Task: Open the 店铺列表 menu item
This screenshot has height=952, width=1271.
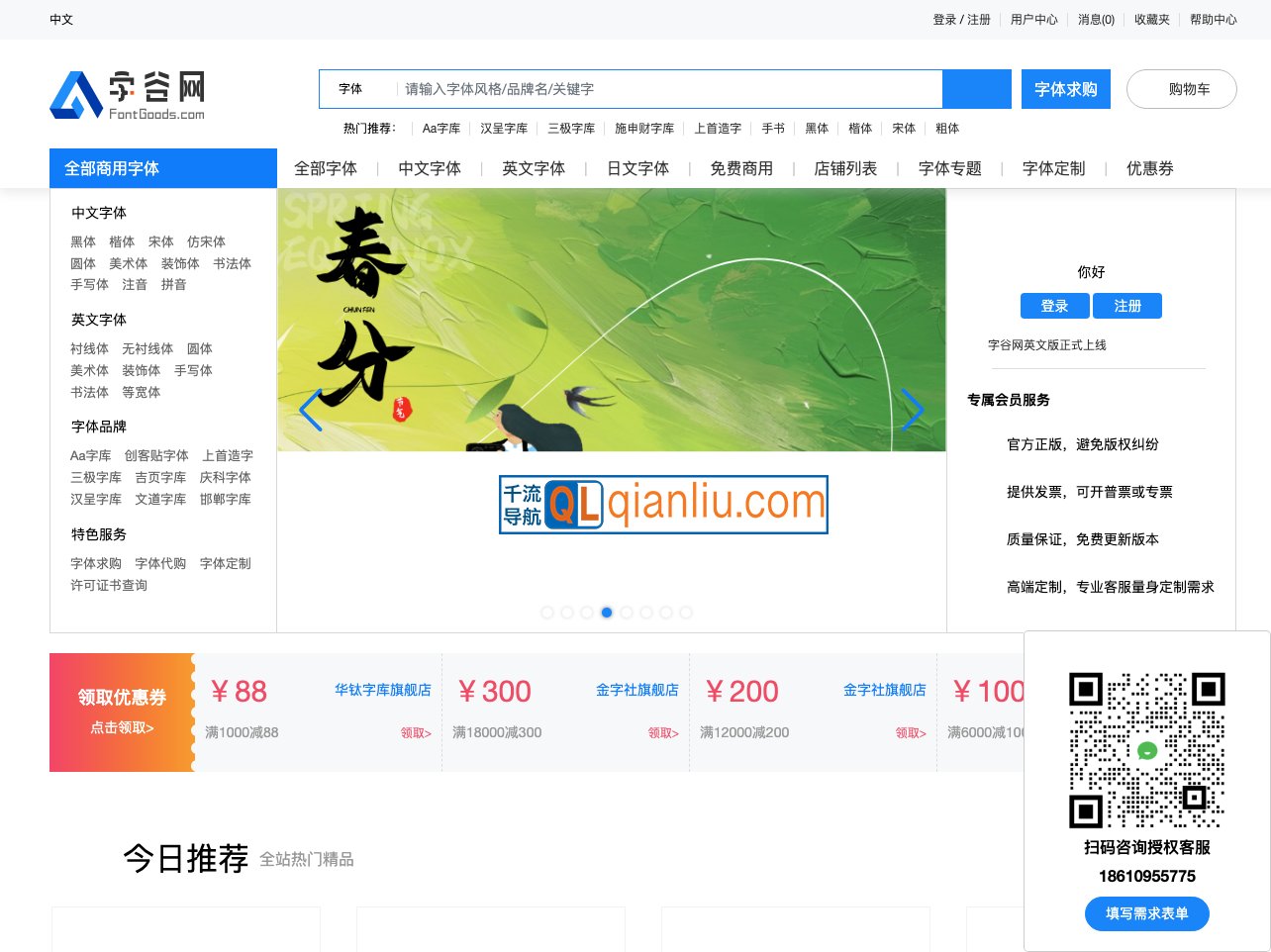Action: coord(844,168)
